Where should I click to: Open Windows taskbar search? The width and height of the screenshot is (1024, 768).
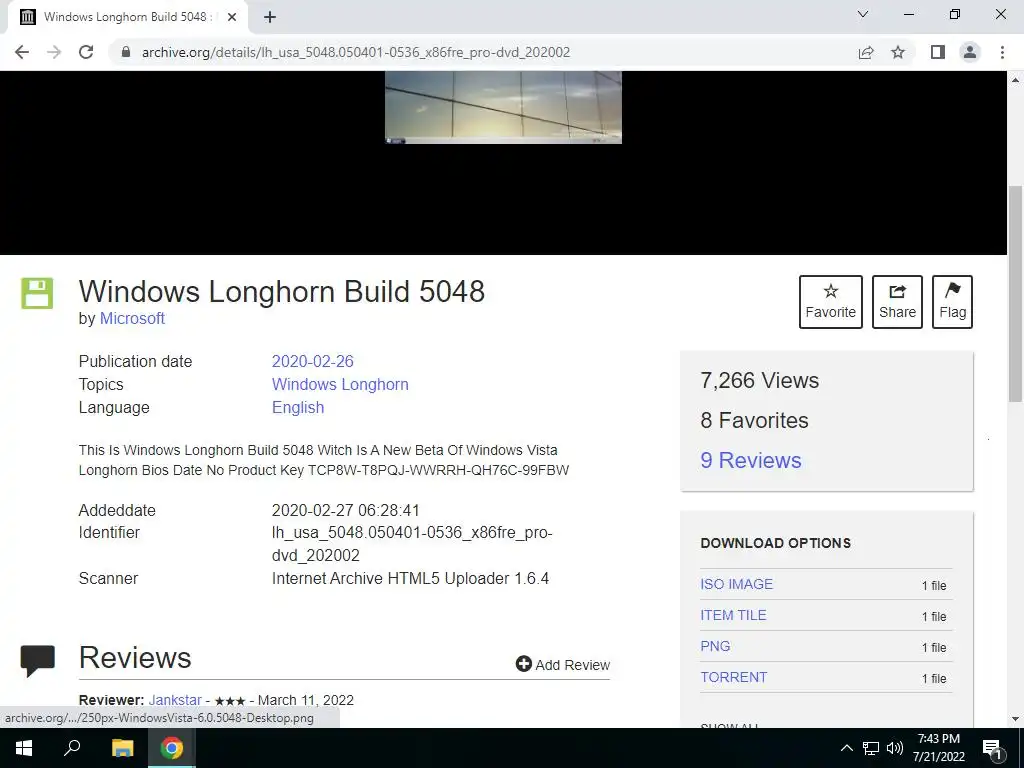(72, 748)
